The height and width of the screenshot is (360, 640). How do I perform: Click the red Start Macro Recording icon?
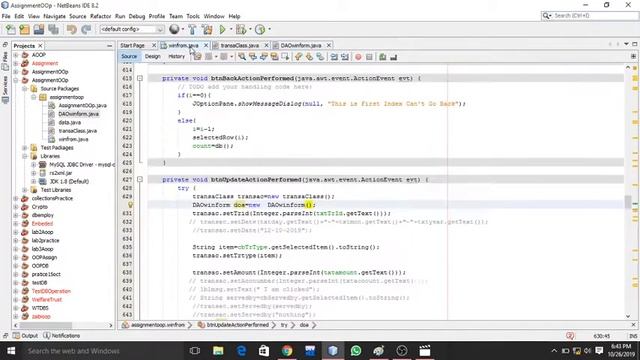pos(358,57)
